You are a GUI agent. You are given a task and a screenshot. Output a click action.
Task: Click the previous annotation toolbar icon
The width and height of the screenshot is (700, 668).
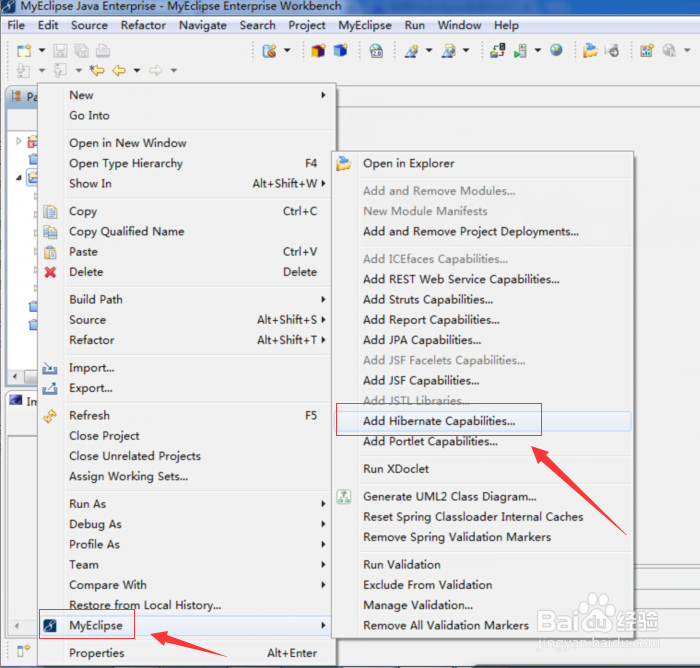tap(60, 71)
